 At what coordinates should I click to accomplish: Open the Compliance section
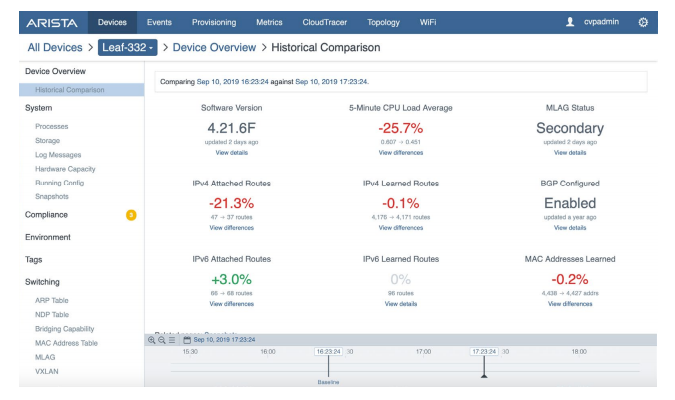click(x=46, y=215)
